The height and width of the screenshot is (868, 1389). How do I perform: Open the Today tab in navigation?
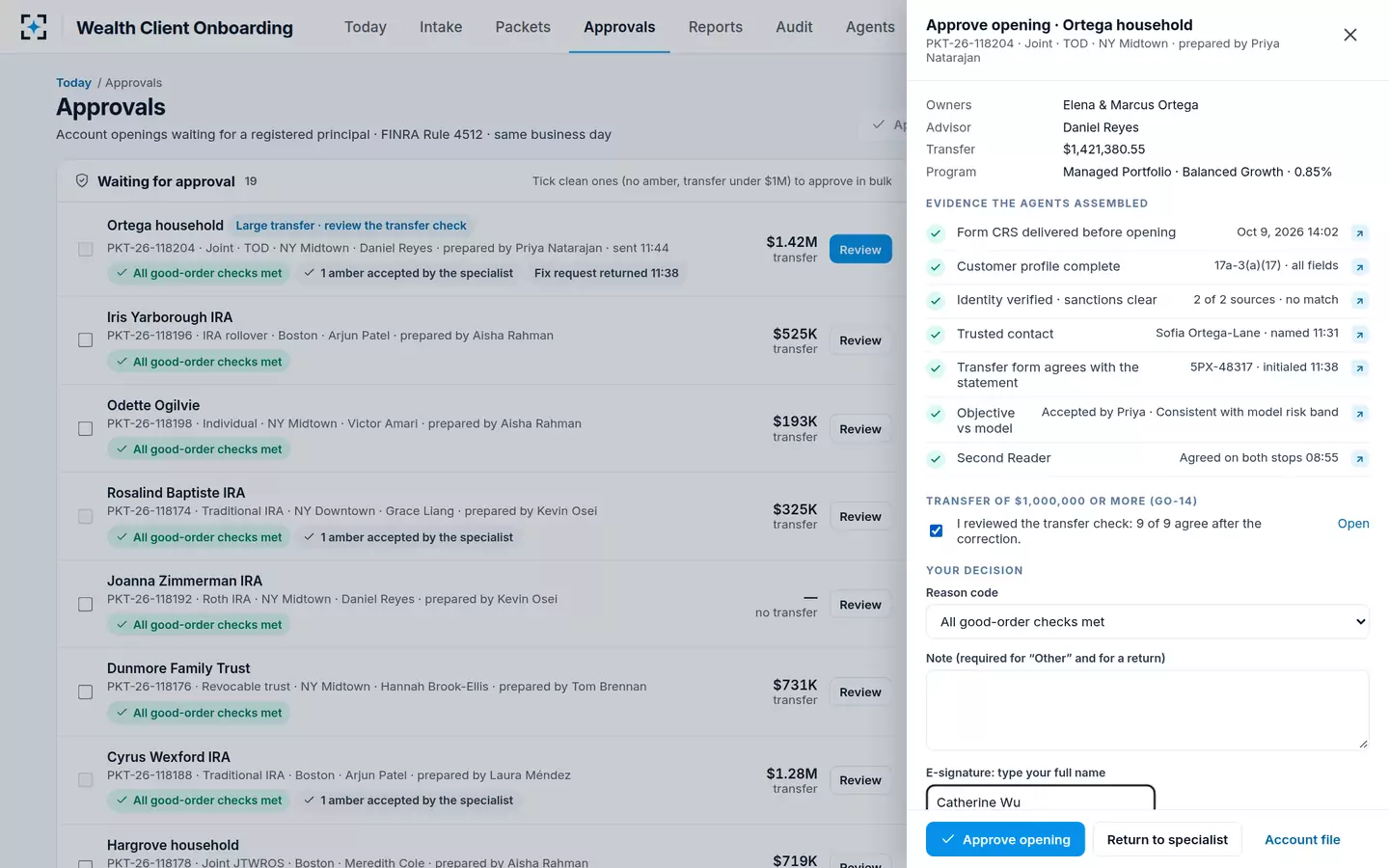[x=366, y=27]
